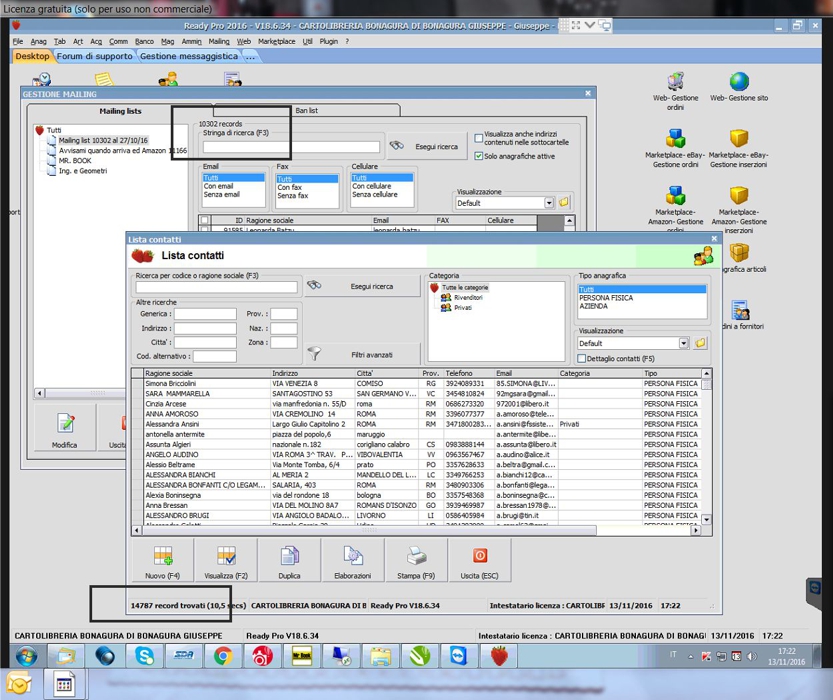This screenshot has width=833, height=700.
Task: Sort contacts by Citta' column header
Action: 387,373
